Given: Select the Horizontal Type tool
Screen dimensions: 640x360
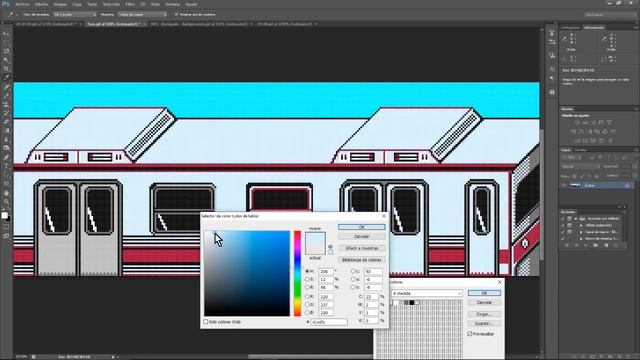Looking at the screenshot, I should (6, 166).
